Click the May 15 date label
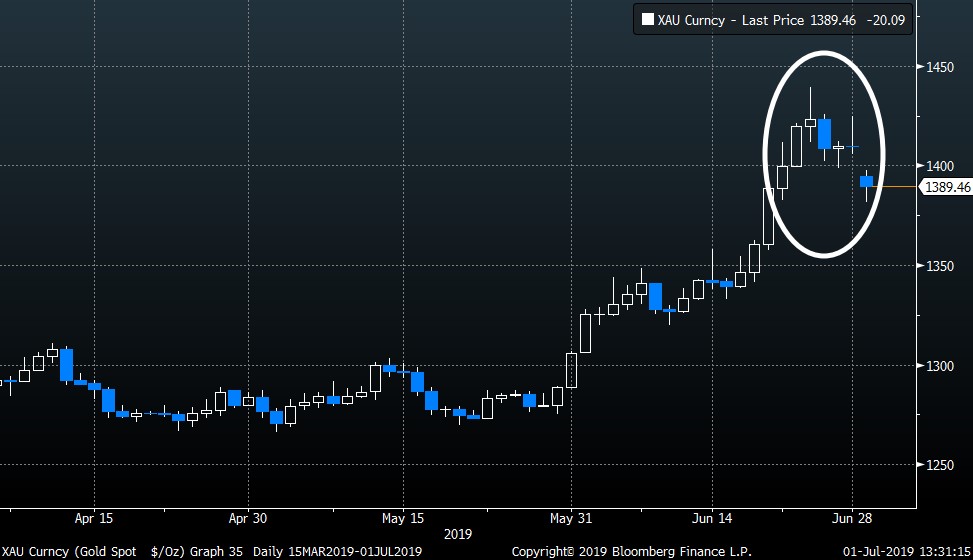Screen dimensions: 973x560 coord(403,518)
